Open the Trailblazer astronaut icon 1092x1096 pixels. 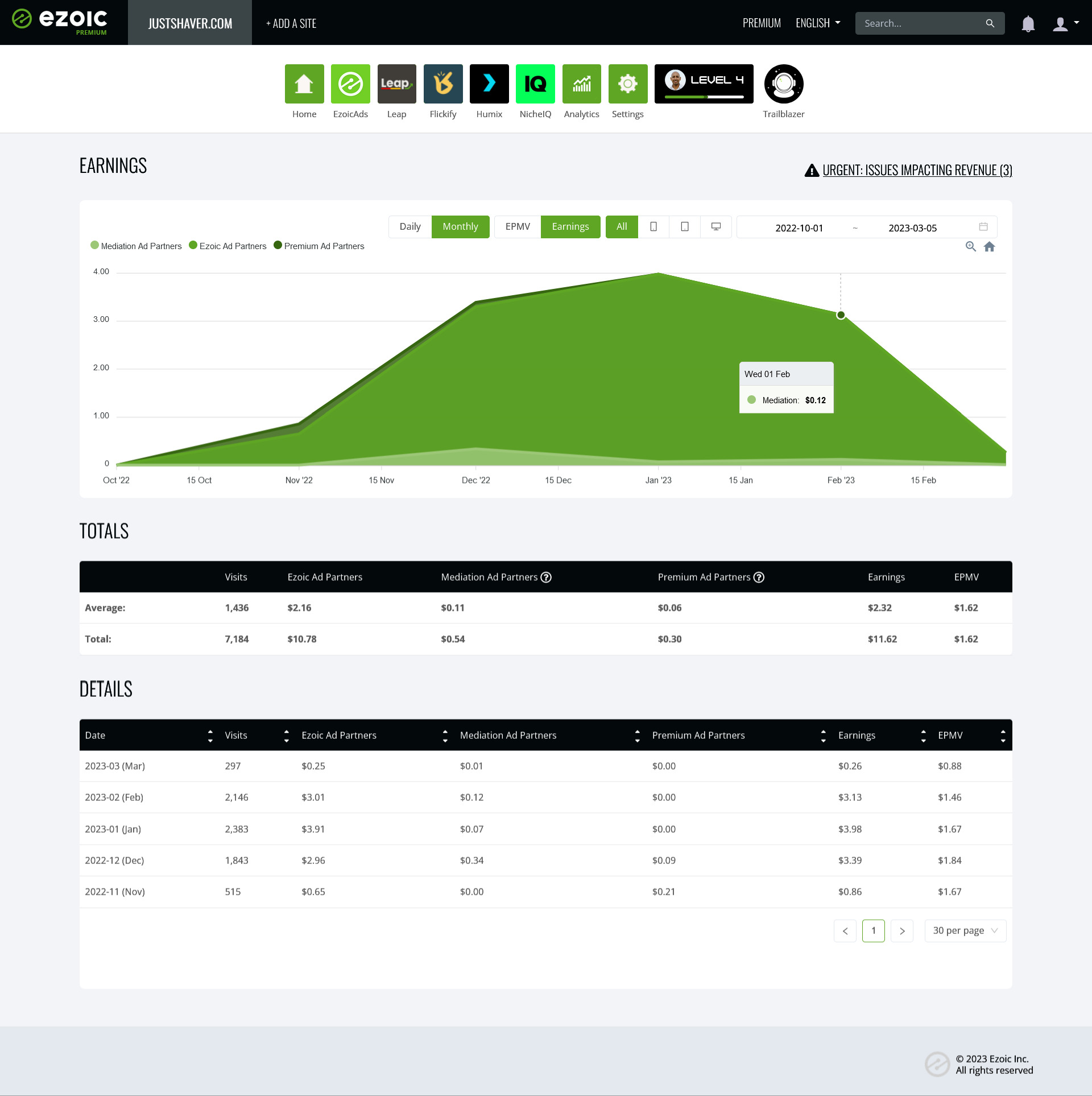pyautogui.click(x=784, y=84)
